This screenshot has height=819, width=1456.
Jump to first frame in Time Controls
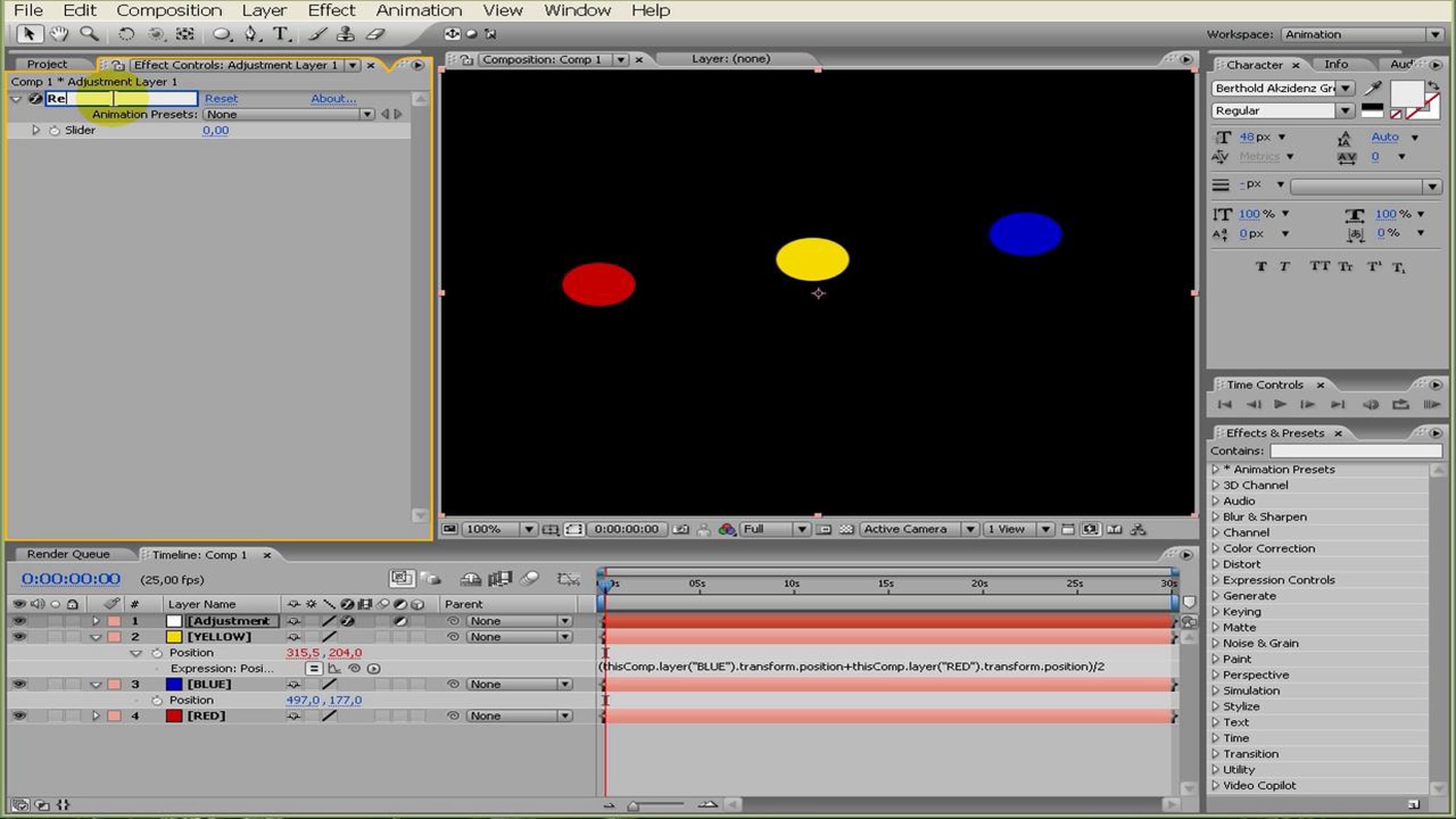tap(1224, 404)
